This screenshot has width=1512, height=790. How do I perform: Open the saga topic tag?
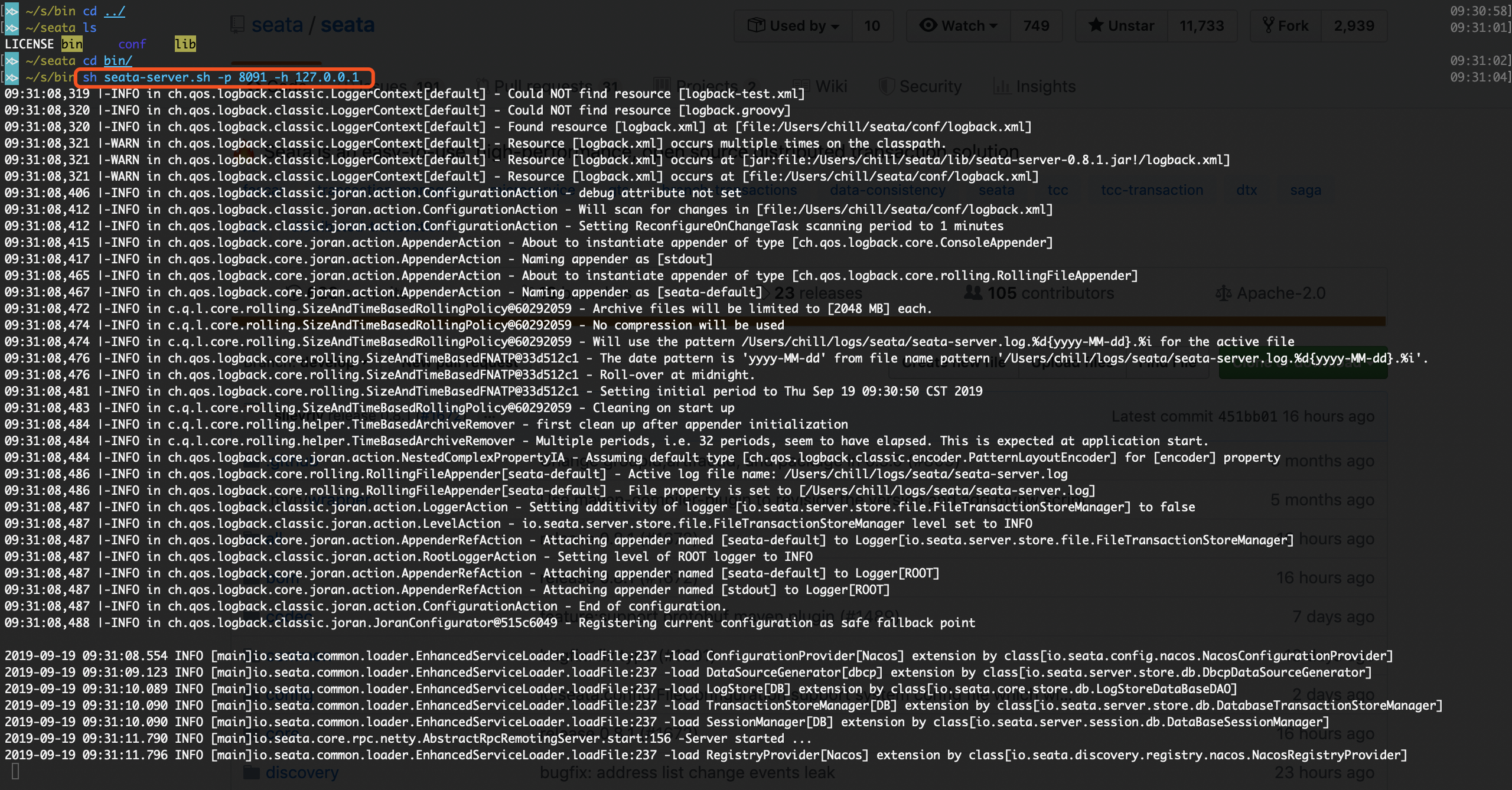tap(1305, 190)
